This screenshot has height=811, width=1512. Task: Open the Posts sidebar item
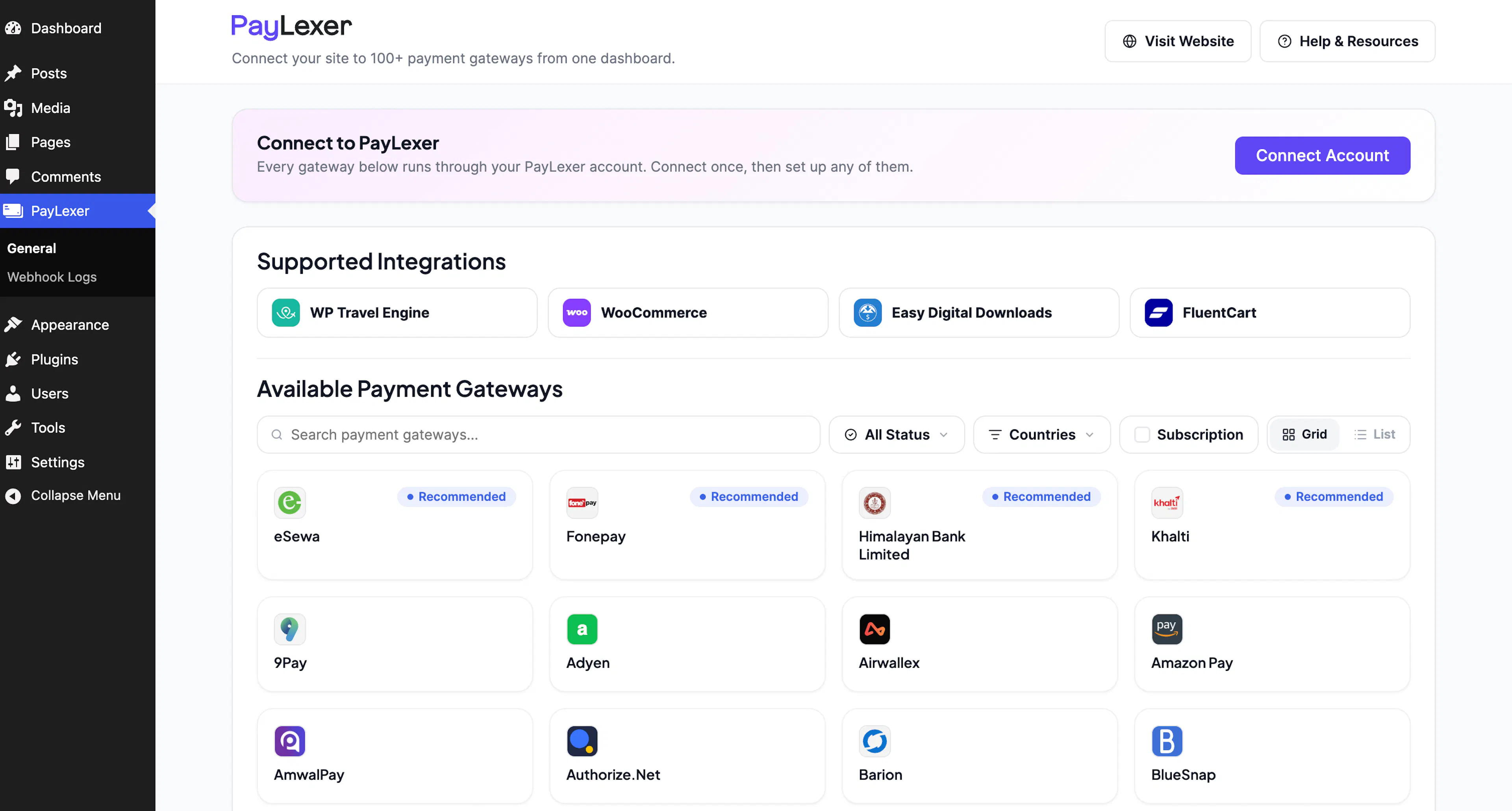pos(78,73)
